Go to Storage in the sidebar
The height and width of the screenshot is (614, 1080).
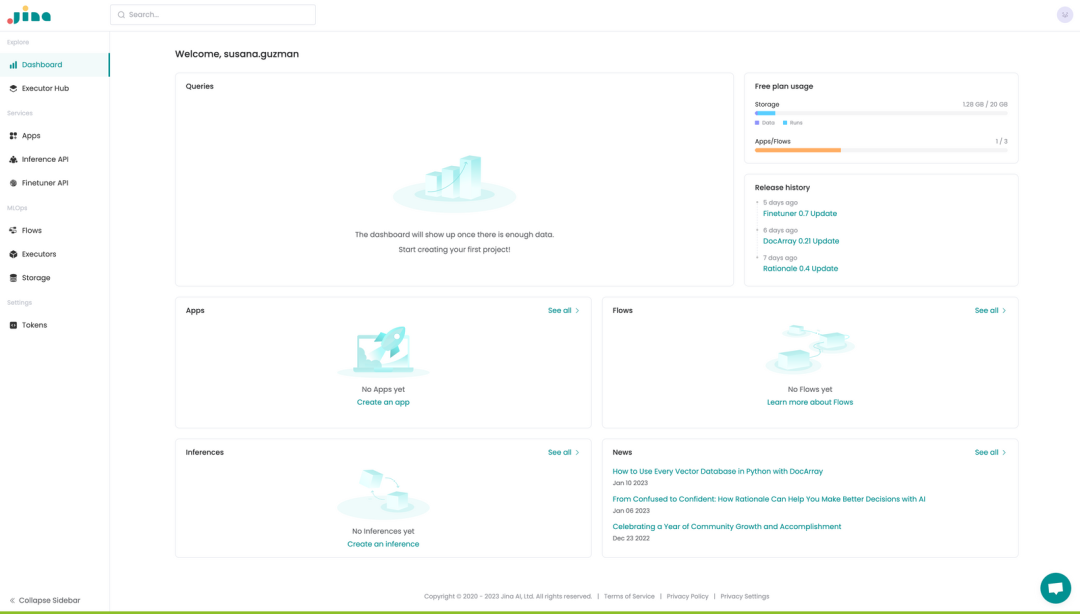coord(54,278)
